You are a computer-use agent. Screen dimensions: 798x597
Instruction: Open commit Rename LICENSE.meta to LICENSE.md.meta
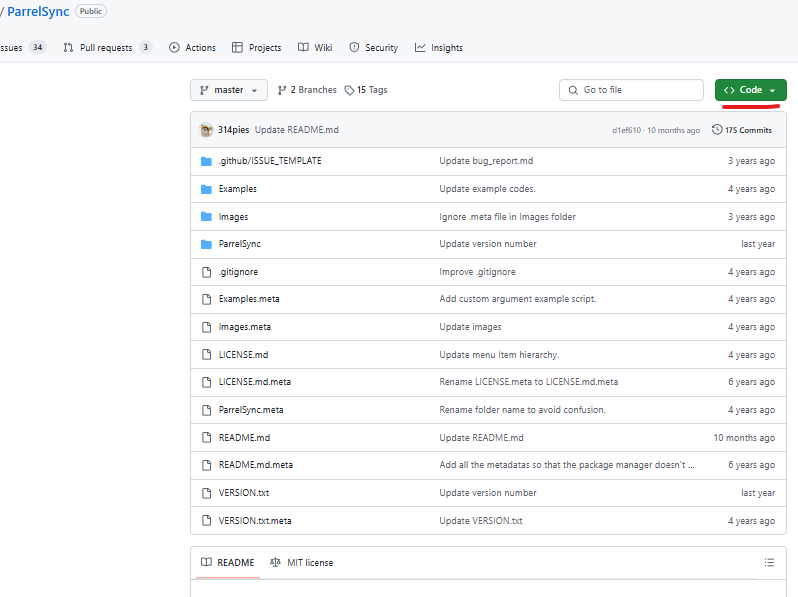point(529,382)
